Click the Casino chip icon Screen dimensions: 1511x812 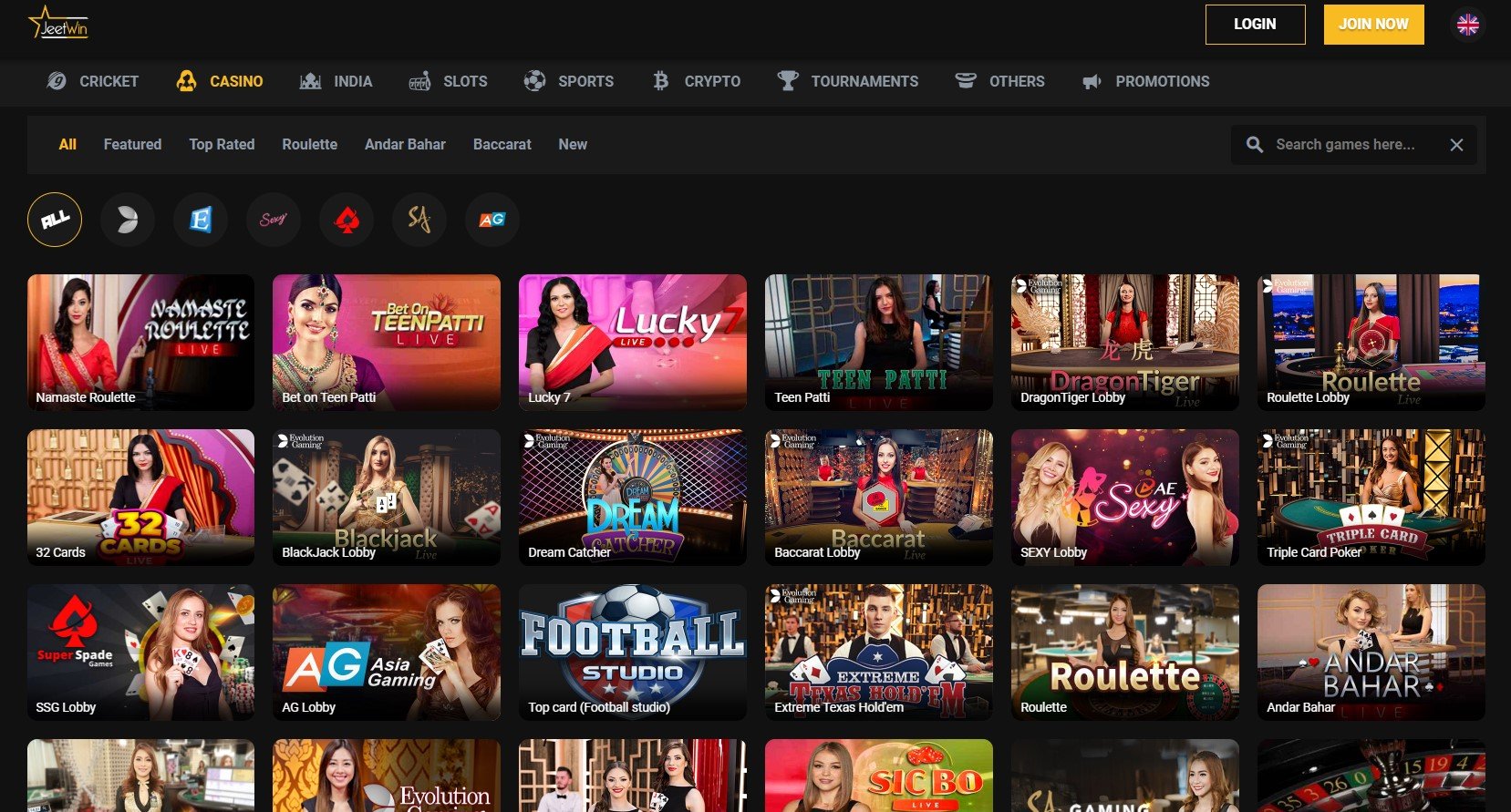click(x=186, y=81)
